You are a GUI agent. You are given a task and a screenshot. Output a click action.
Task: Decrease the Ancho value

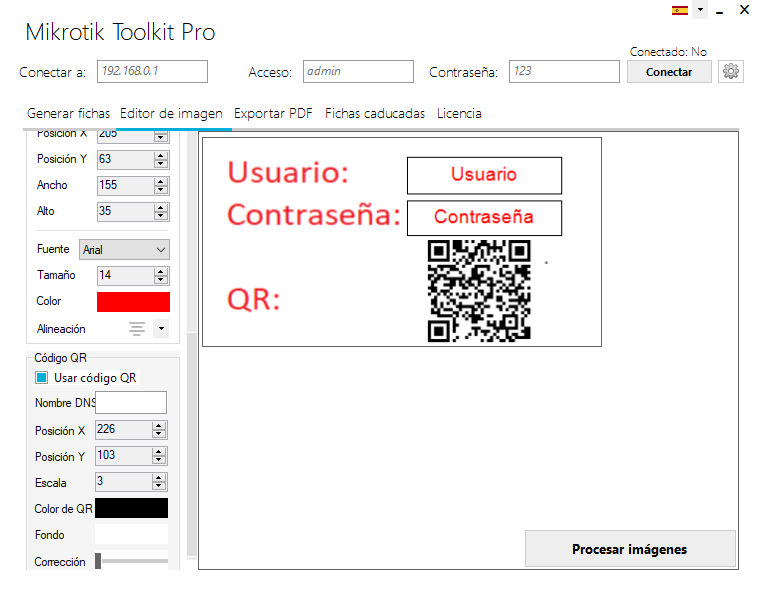pos(161,190)
